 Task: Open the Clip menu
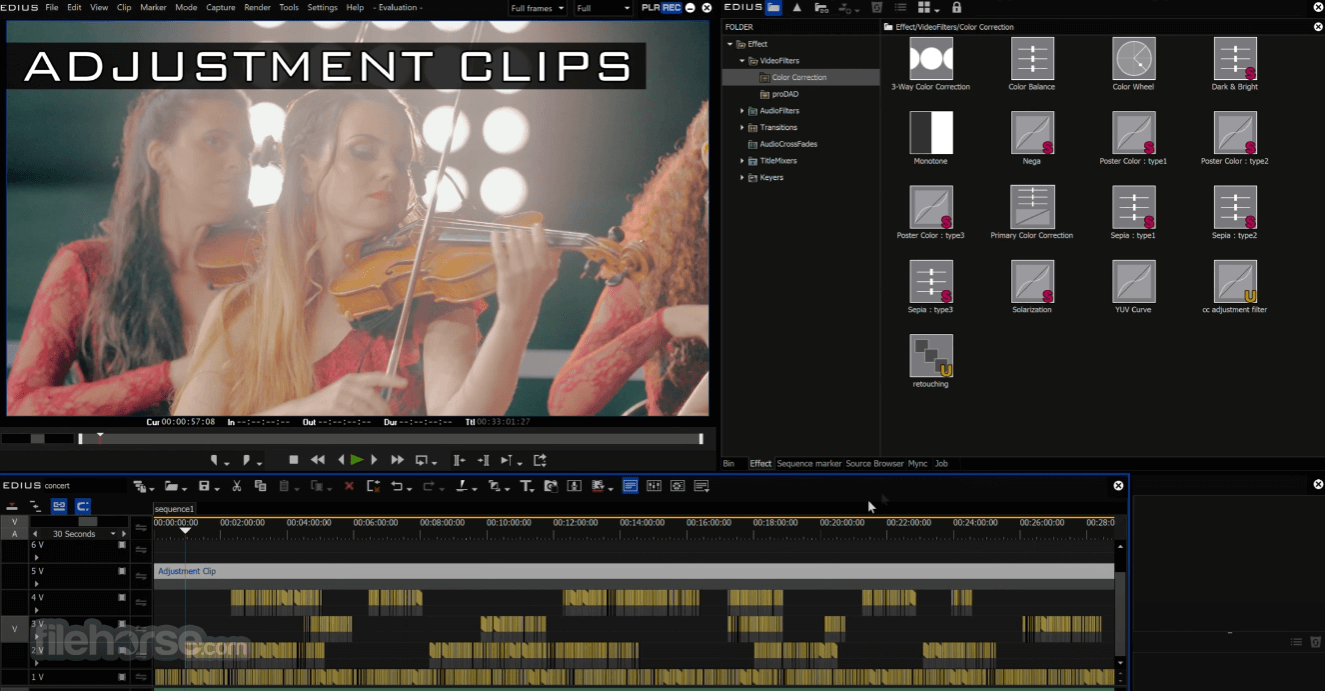124,7
